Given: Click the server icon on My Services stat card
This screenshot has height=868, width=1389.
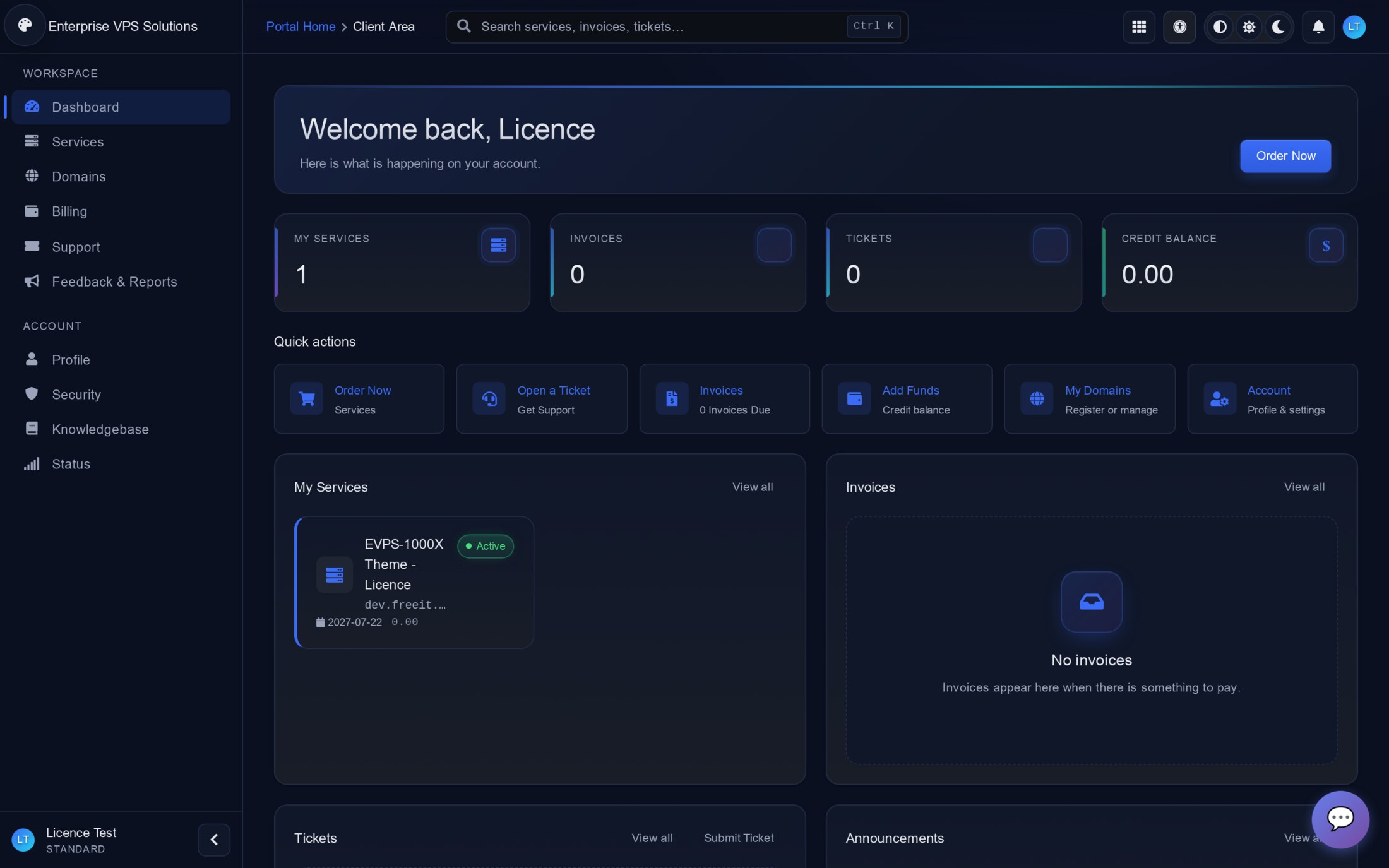Looking at the screenshot, I should coord(498,245).
